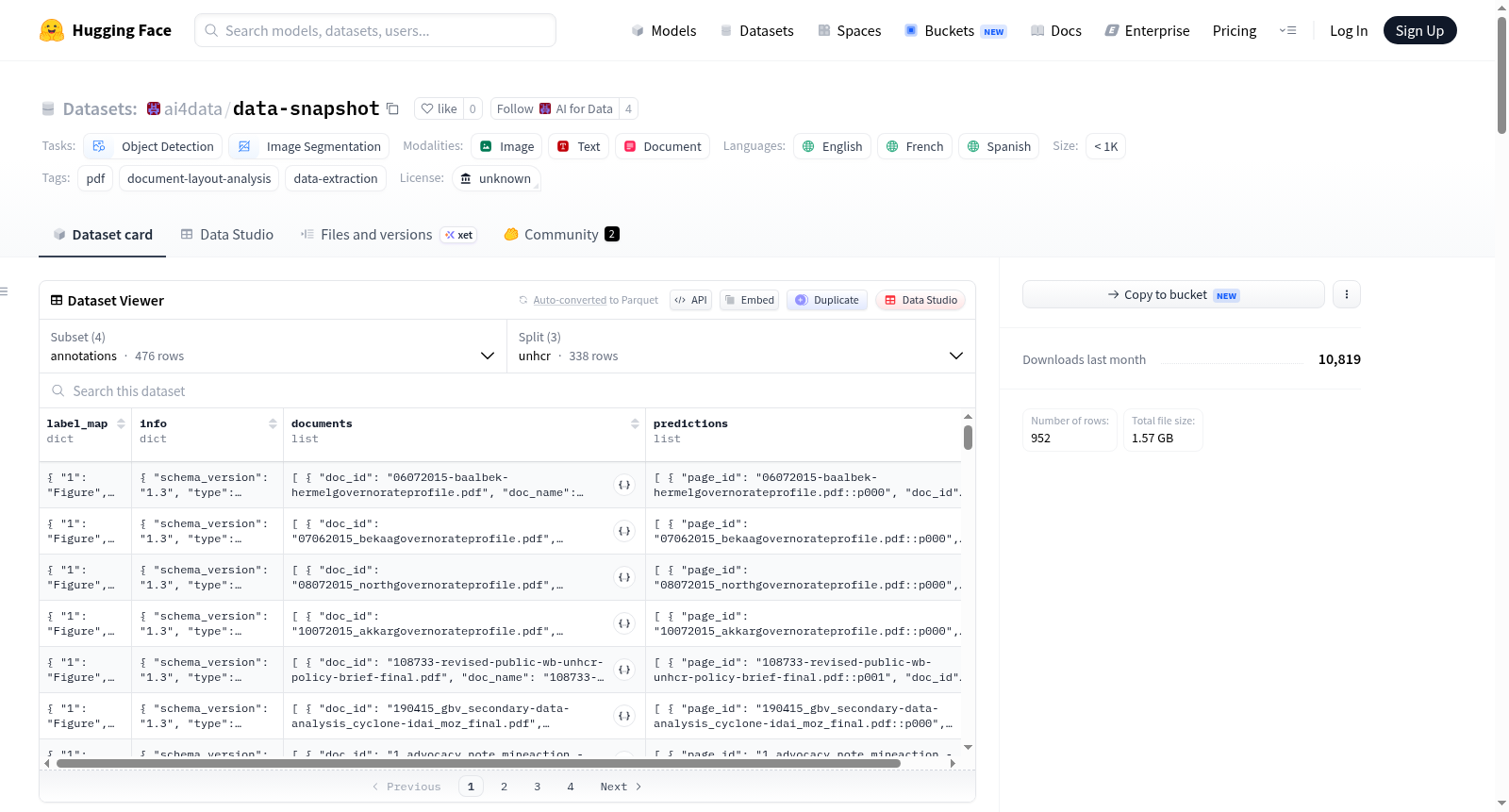Open Docs in the top navigation
This screenshot has width=1509, height=812.
pyautogui.click(x=1056, y=31)
